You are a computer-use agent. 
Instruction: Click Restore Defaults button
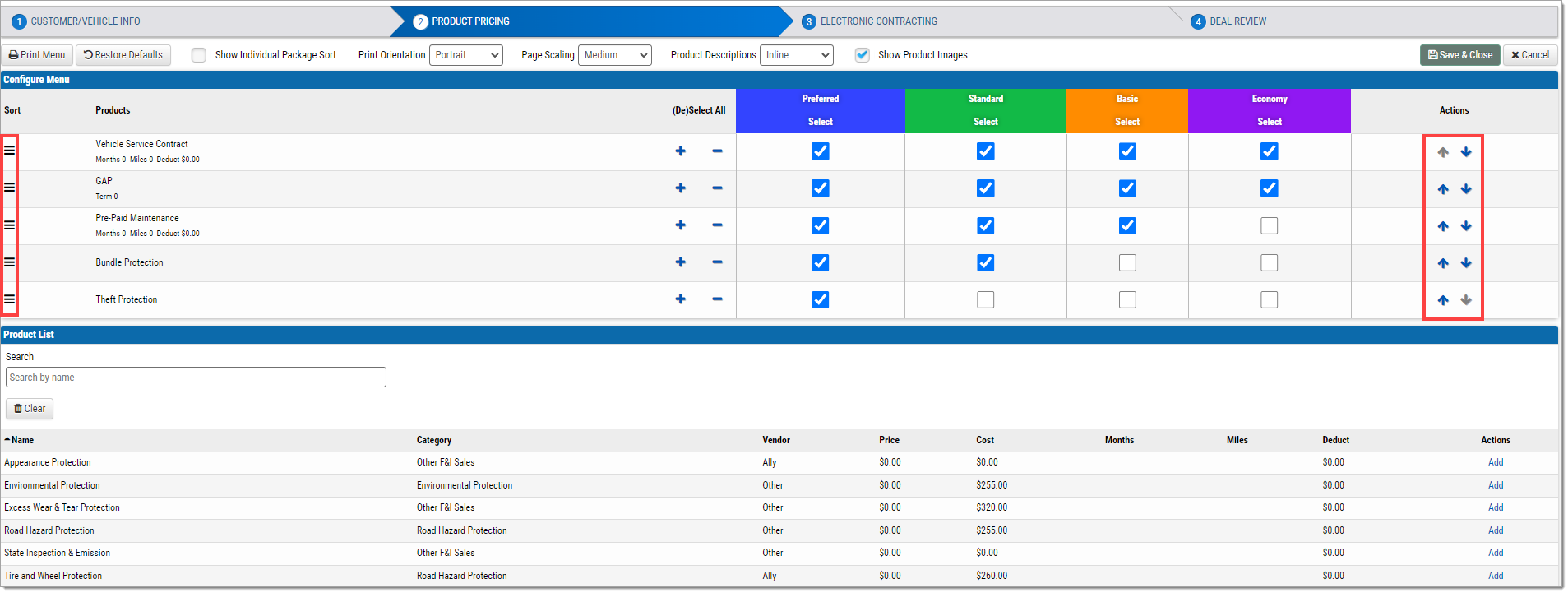coord(123,55)
